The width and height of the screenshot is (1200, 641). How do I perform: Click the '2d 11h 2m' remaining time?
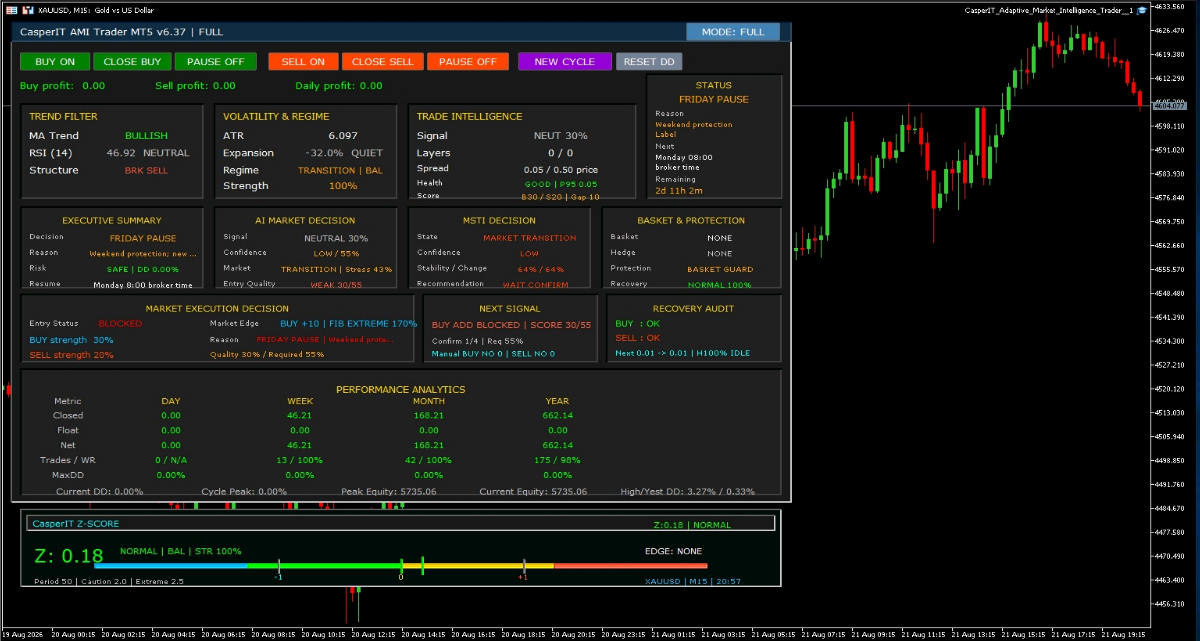[679, 190]
